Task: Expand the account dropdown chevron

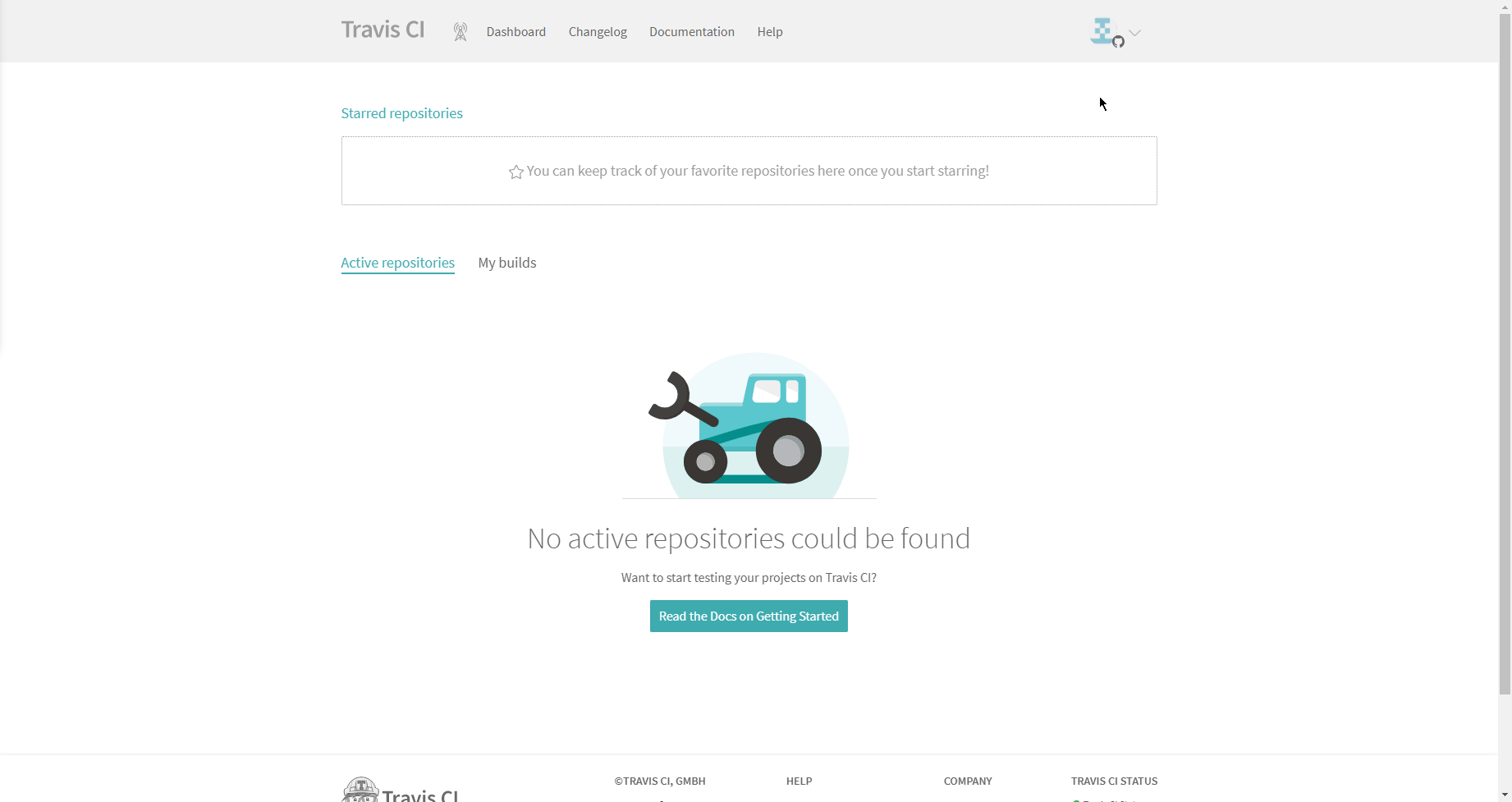Action: coord(1134,33)
